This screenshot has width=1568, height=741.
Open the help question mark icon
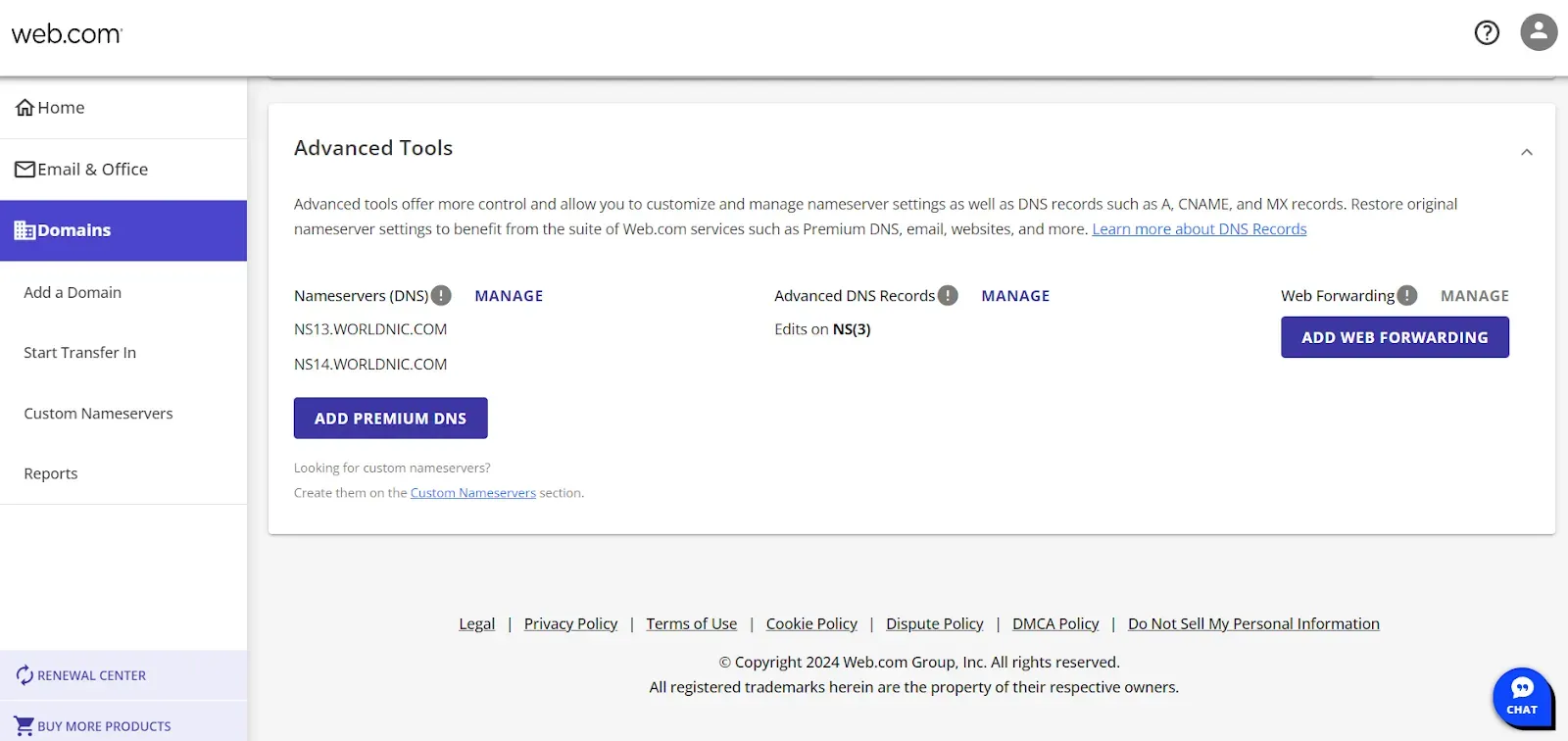pyautogui.click(x=1487, y=33)
